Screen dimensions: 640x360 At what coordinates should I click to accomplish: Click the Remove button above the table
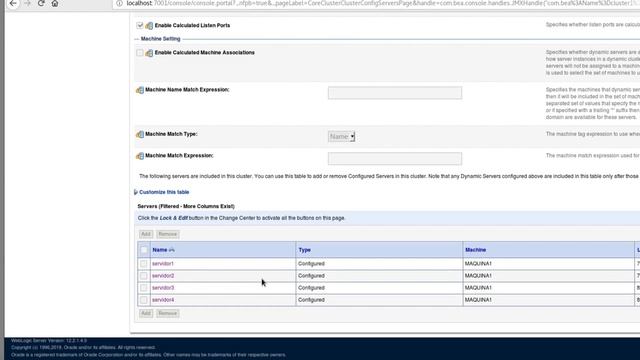click(168, 234)
